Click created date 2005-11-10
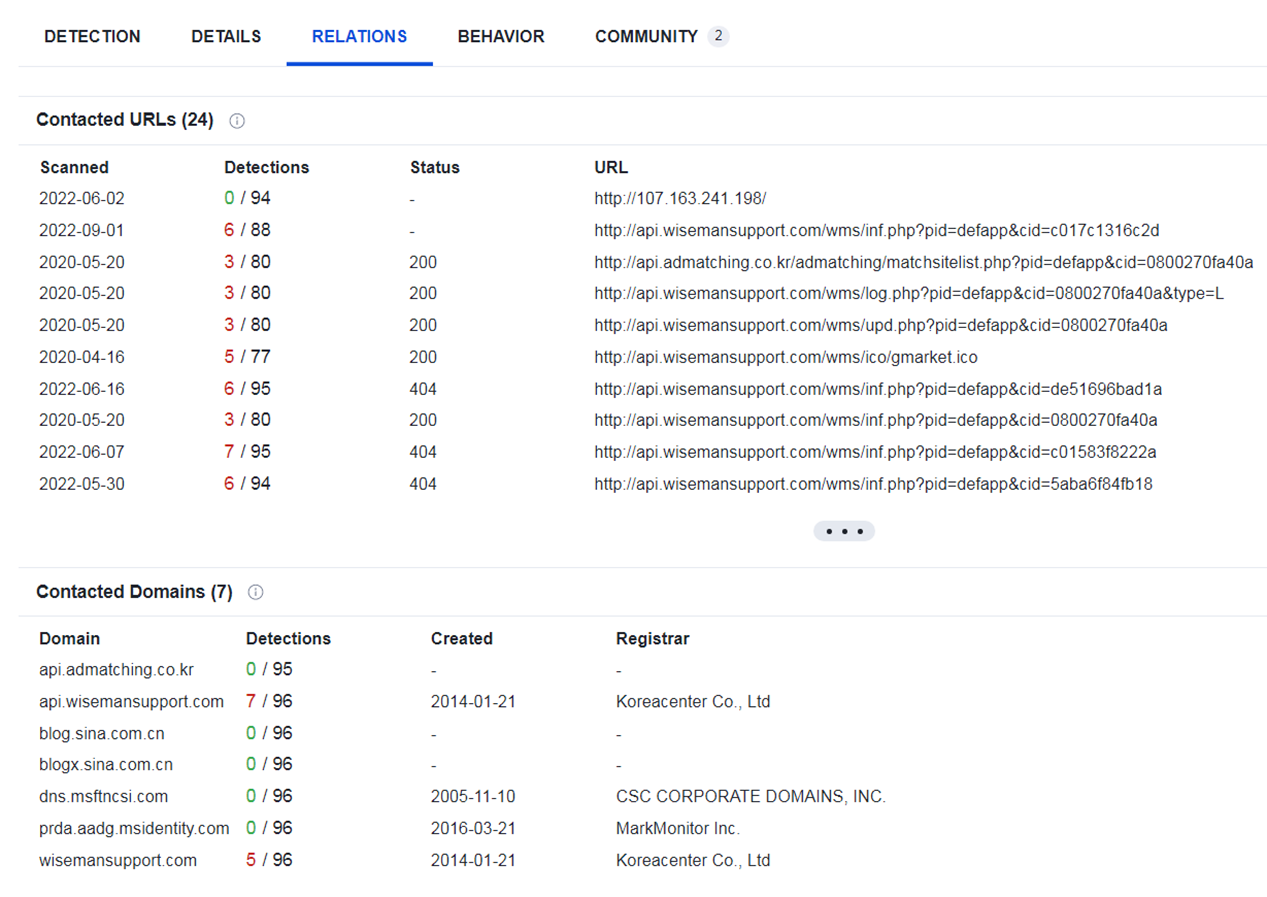 pyautogui.click(x=473, y=797)
